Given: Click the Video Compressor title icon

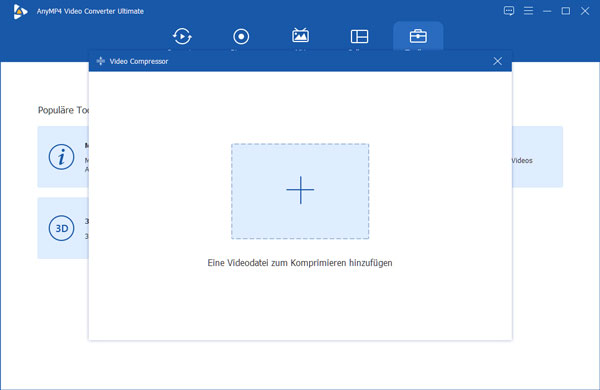Looking at the screenshot, I should click(101, 61).
